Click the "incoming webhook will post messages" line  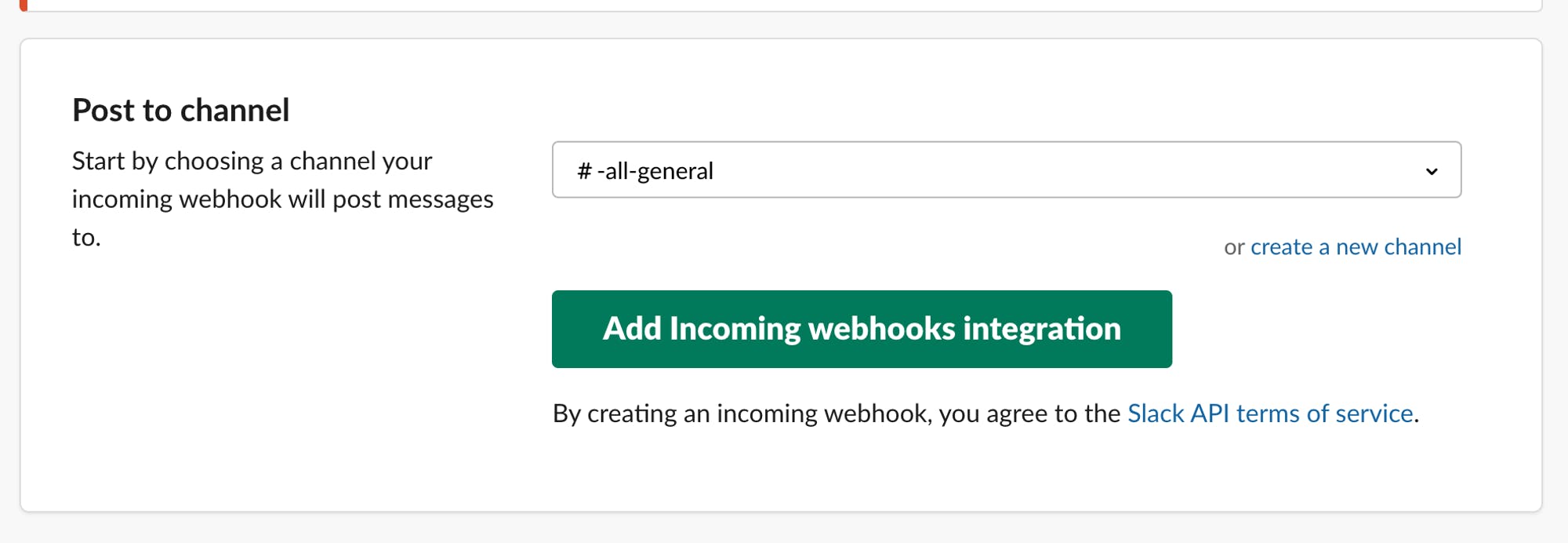click(282, 199)
